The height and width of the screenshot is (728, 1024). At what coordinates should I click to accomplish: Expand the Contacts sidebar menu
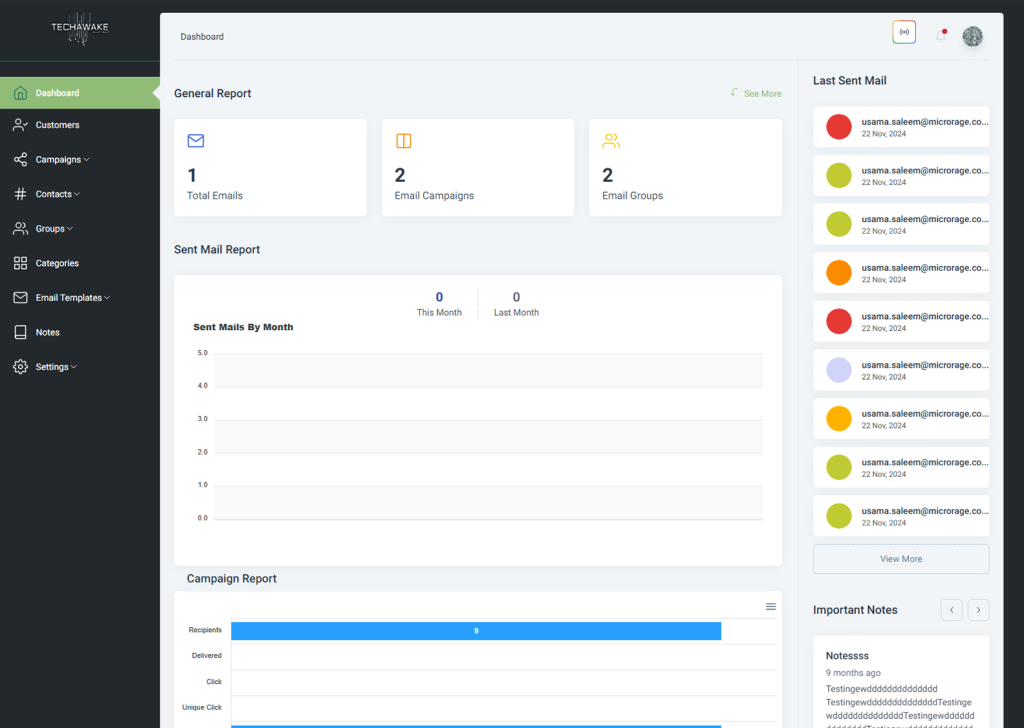click(x=57, y=194)
